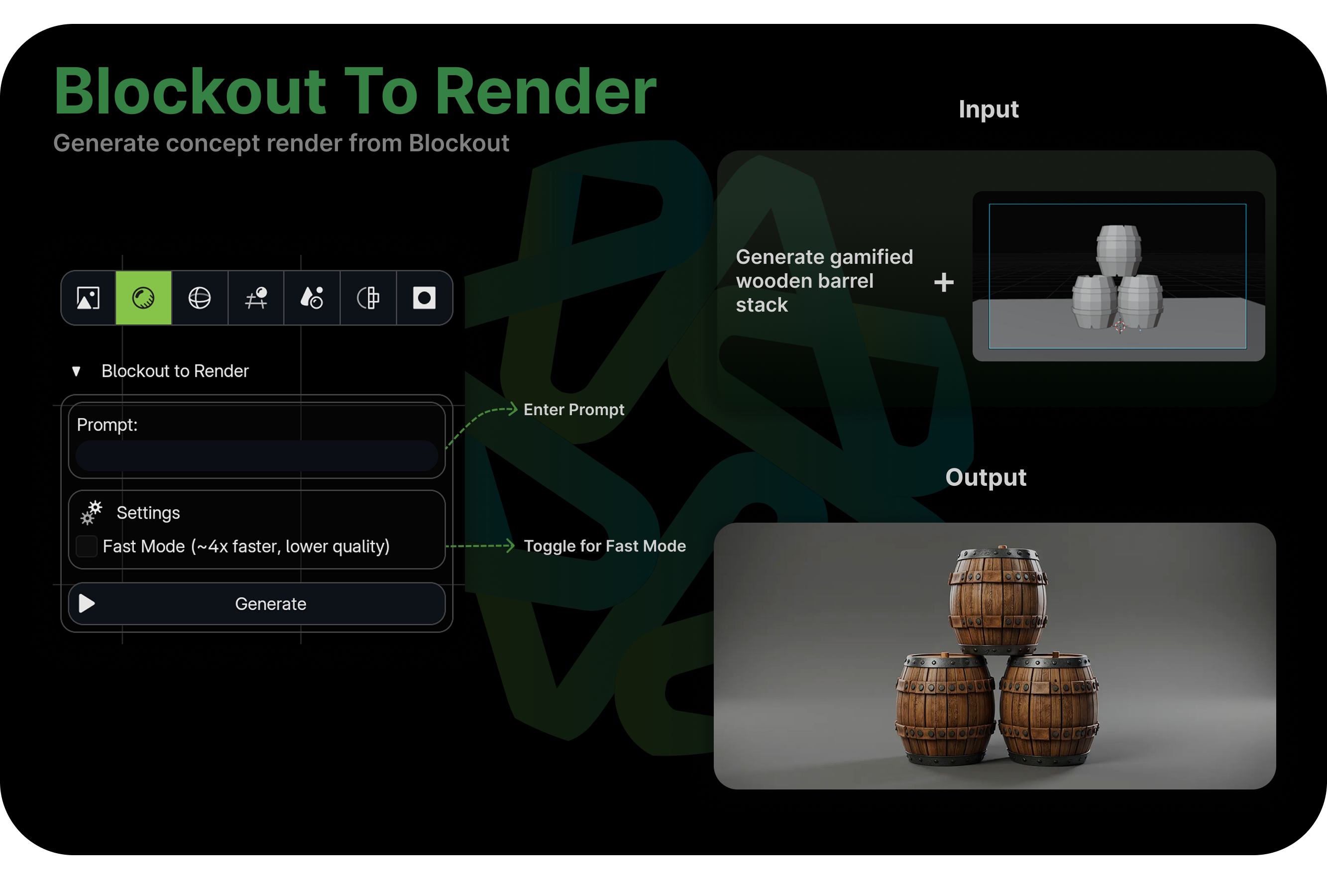This screenshot has height=896, width=1327.
Task: Click the 'Generate concept render from Blockout' subtitle
Action: click(281, 143)
